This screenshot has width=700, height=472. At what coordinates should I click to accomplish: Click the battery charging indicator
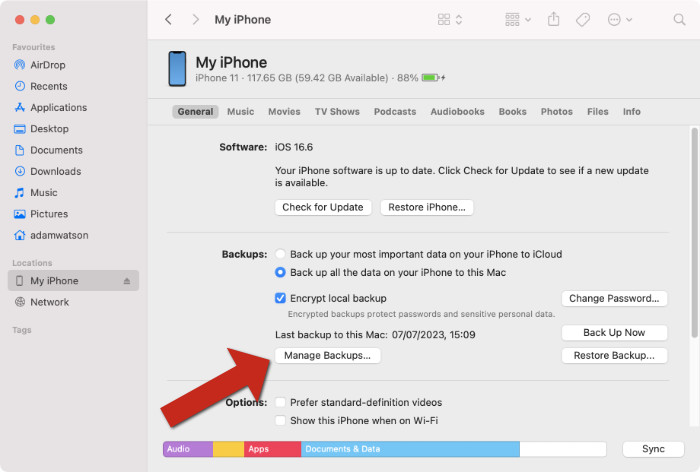click(433, 78)
